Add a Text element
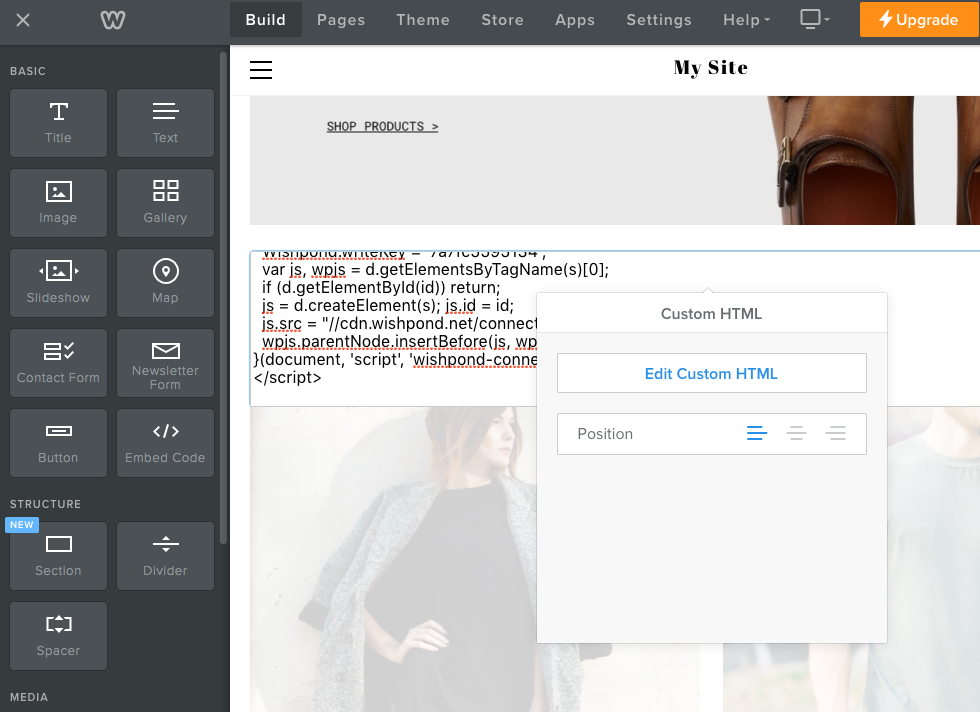The height and width of the screenshot is (712, 980). (165, 123)
